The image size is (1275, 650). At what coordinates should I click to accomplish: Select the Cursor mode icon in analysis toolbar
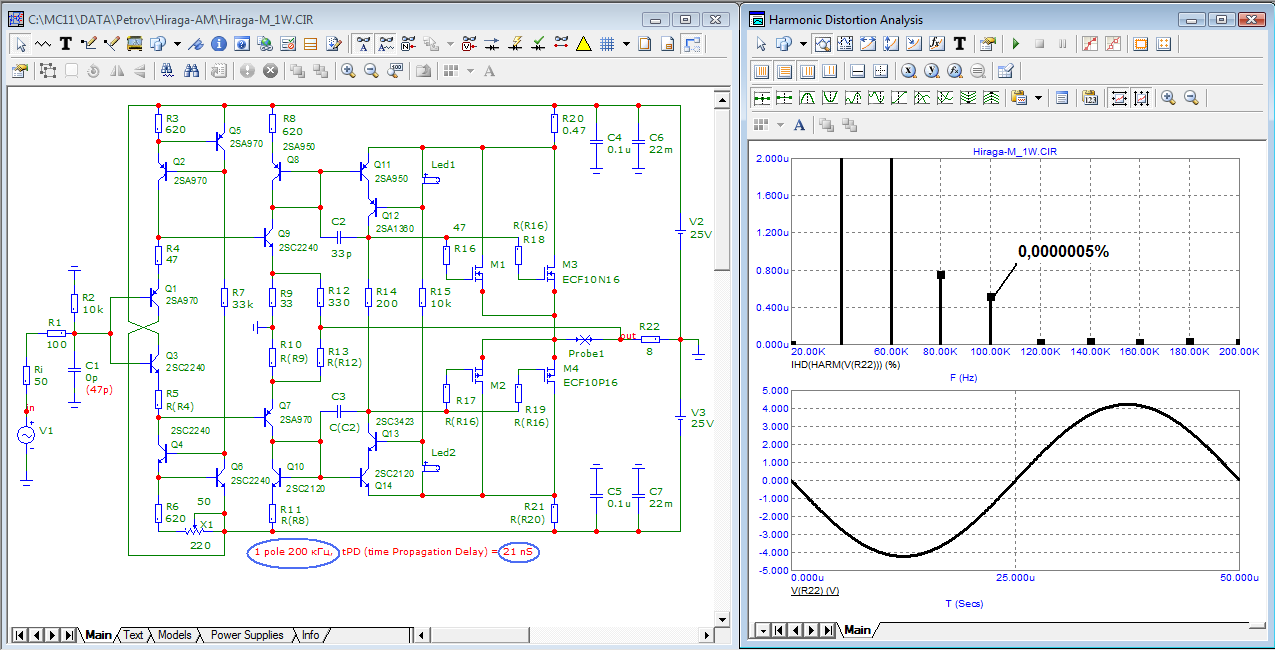[x=846, y=44]
